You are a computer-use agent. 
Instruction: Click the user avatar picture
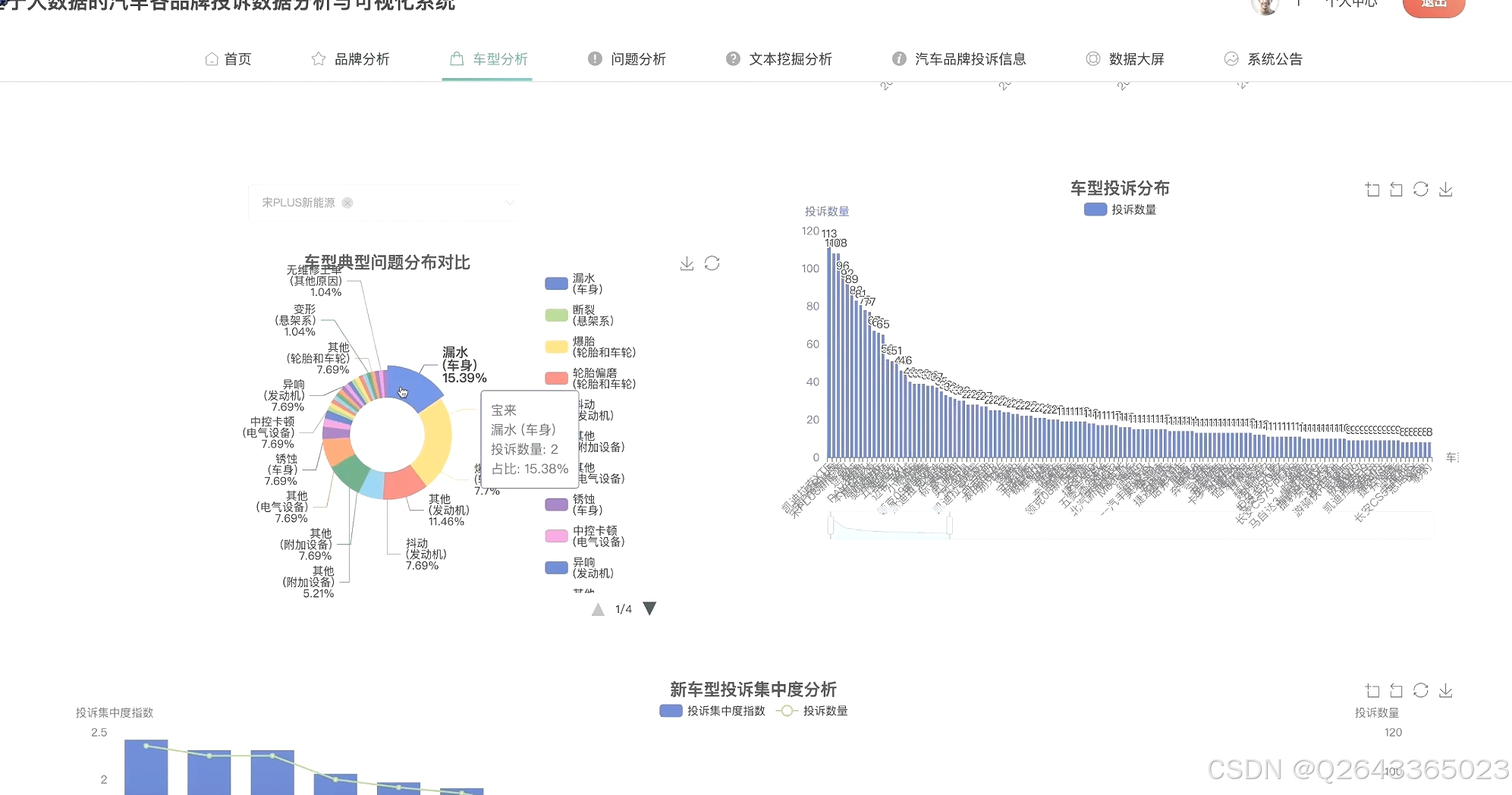pyautogui.click(x=1265, y=5)
